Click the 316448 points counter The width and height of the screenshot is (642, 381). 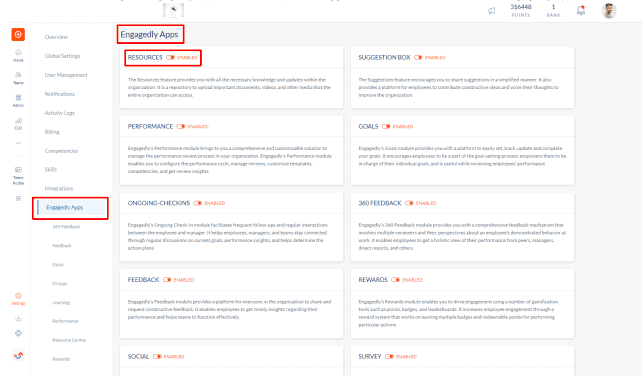tap(520, 10)
